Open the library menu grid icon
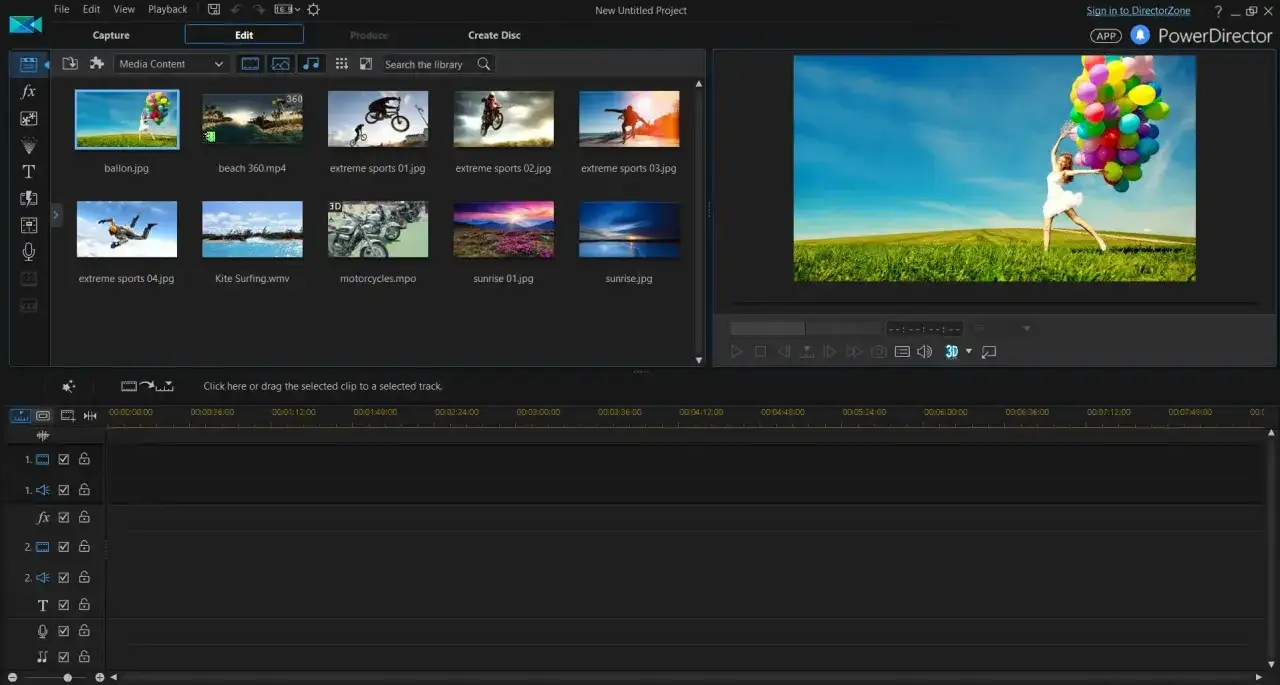This screenshot has height=685, width=1280. pos(342,64)
